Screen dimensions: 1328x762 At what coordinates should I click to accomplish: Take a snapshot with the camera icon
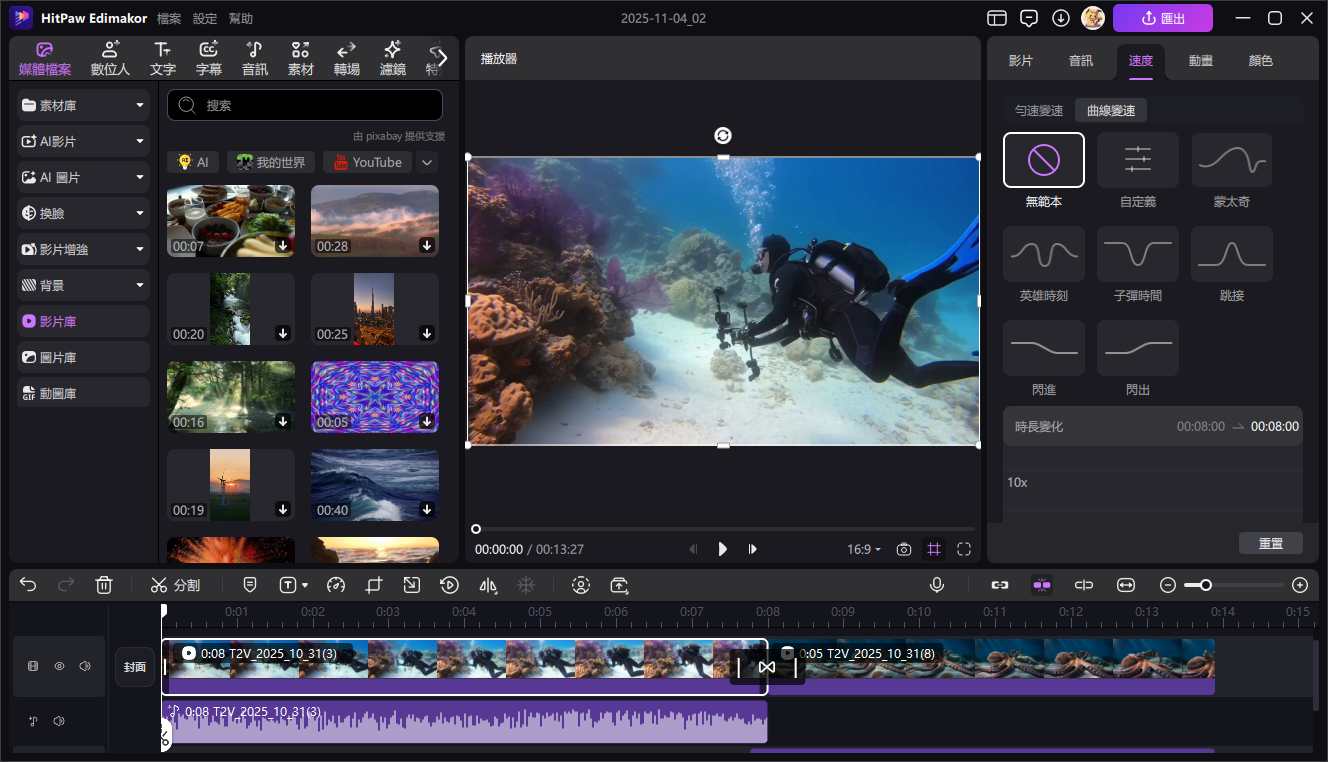point(904,549)
